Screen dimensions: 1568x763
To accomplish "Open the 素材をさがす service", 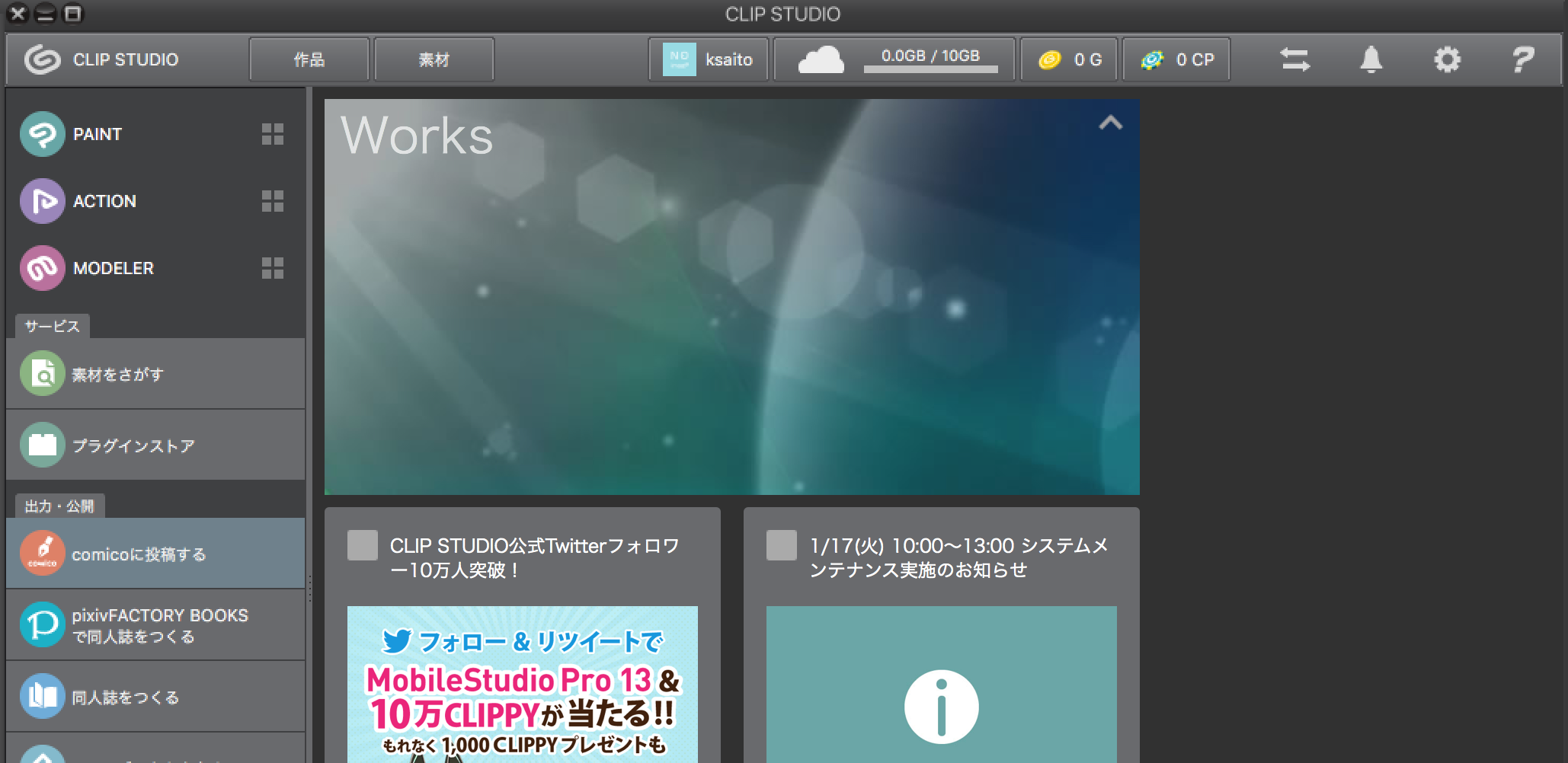I will 155,374.
